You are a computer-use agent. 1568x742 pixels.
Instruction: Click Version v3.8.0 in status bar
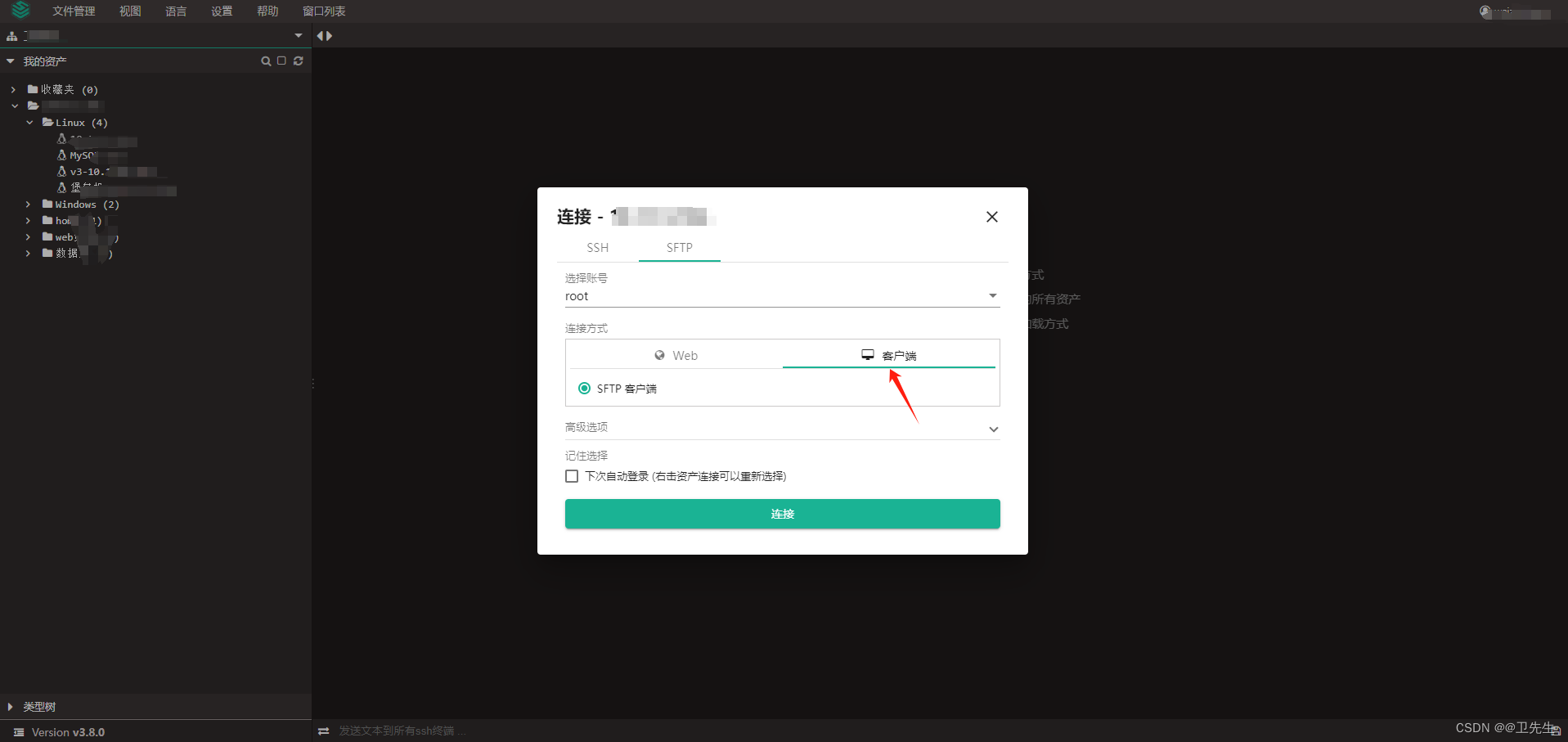(65, 731)
